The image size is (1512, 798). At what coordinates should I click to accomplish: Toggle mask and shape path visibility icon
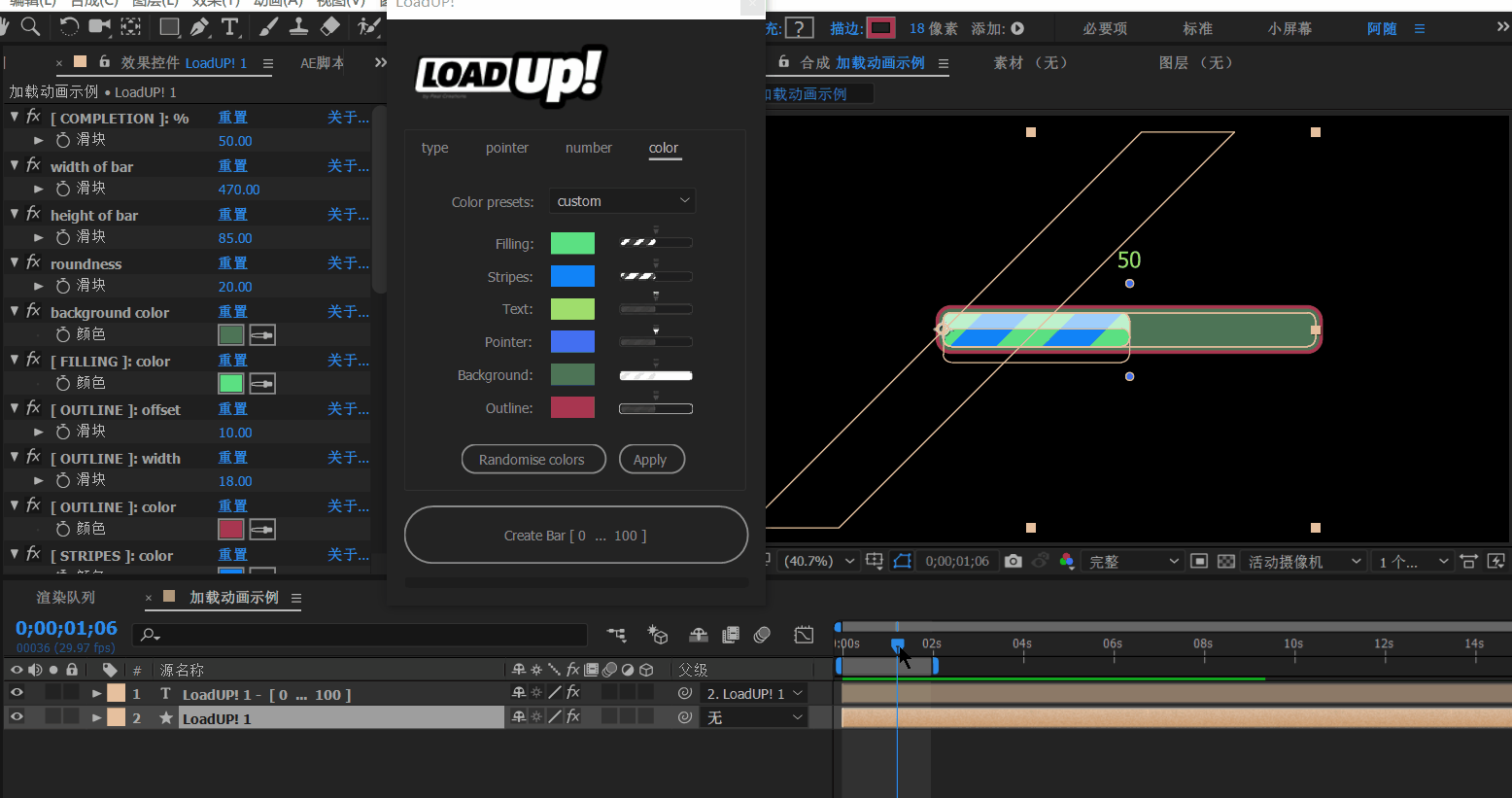click(903, 561)
